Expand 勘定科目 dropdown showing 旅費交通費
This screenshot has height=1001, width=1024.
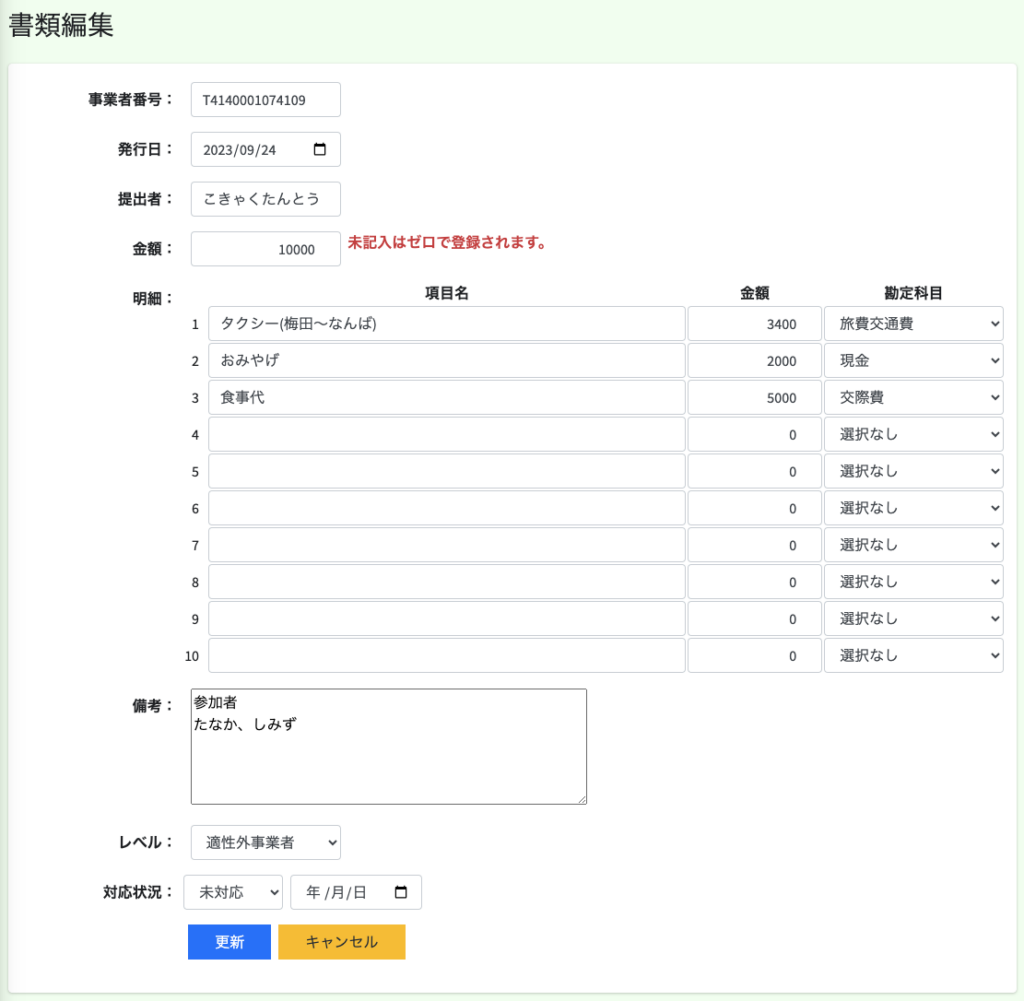click(x=913, y=324)
